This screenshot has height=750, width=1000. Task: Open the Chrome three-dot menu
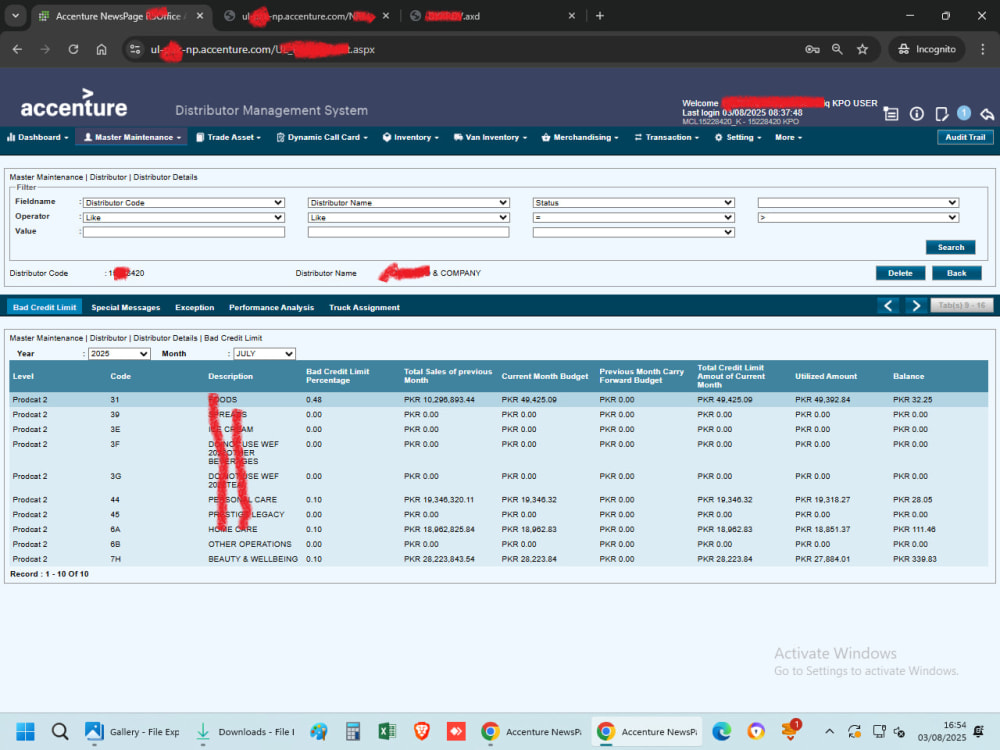[983, 49]
